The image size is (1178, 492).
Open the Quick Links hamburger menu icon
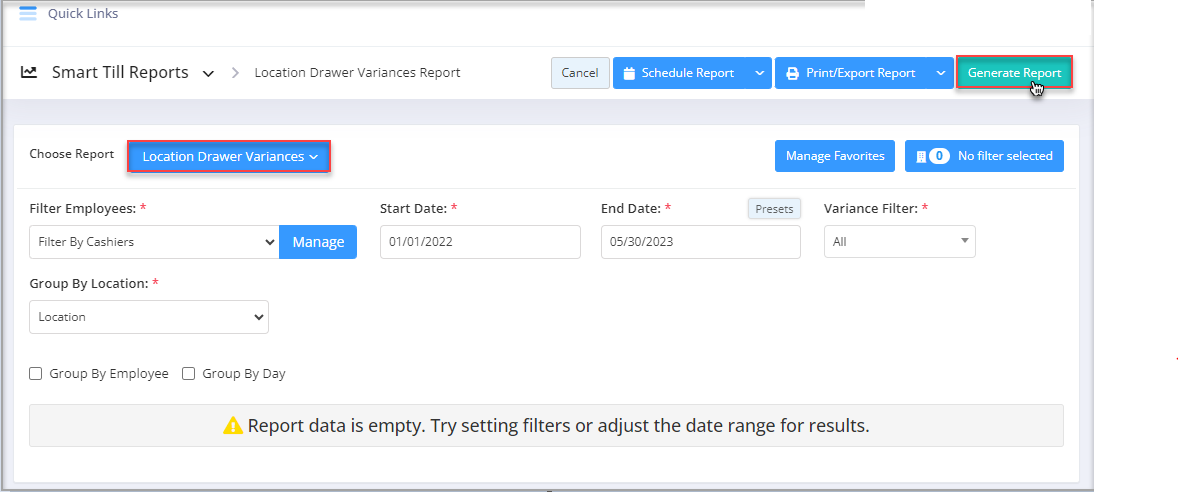tap(28, 13)
